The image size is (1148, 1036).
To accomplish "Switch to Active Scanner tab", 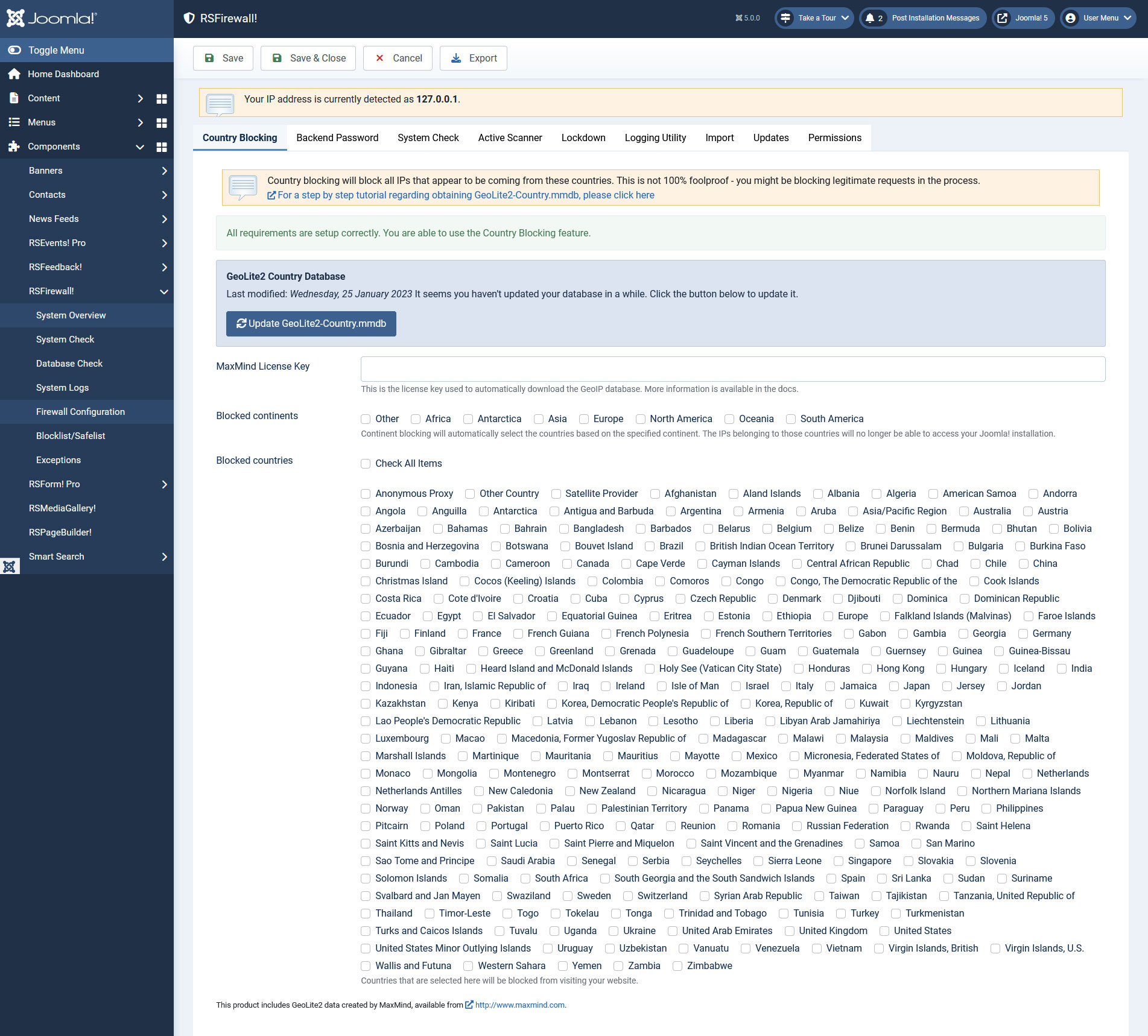I will coord(510,137).
